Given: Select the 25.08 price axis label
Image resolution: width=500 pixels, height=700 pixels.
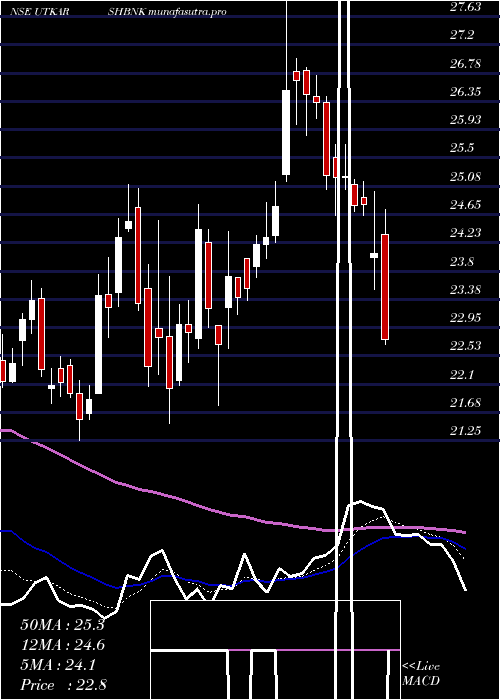Looking at the screenshot, I should click(466, 176).
